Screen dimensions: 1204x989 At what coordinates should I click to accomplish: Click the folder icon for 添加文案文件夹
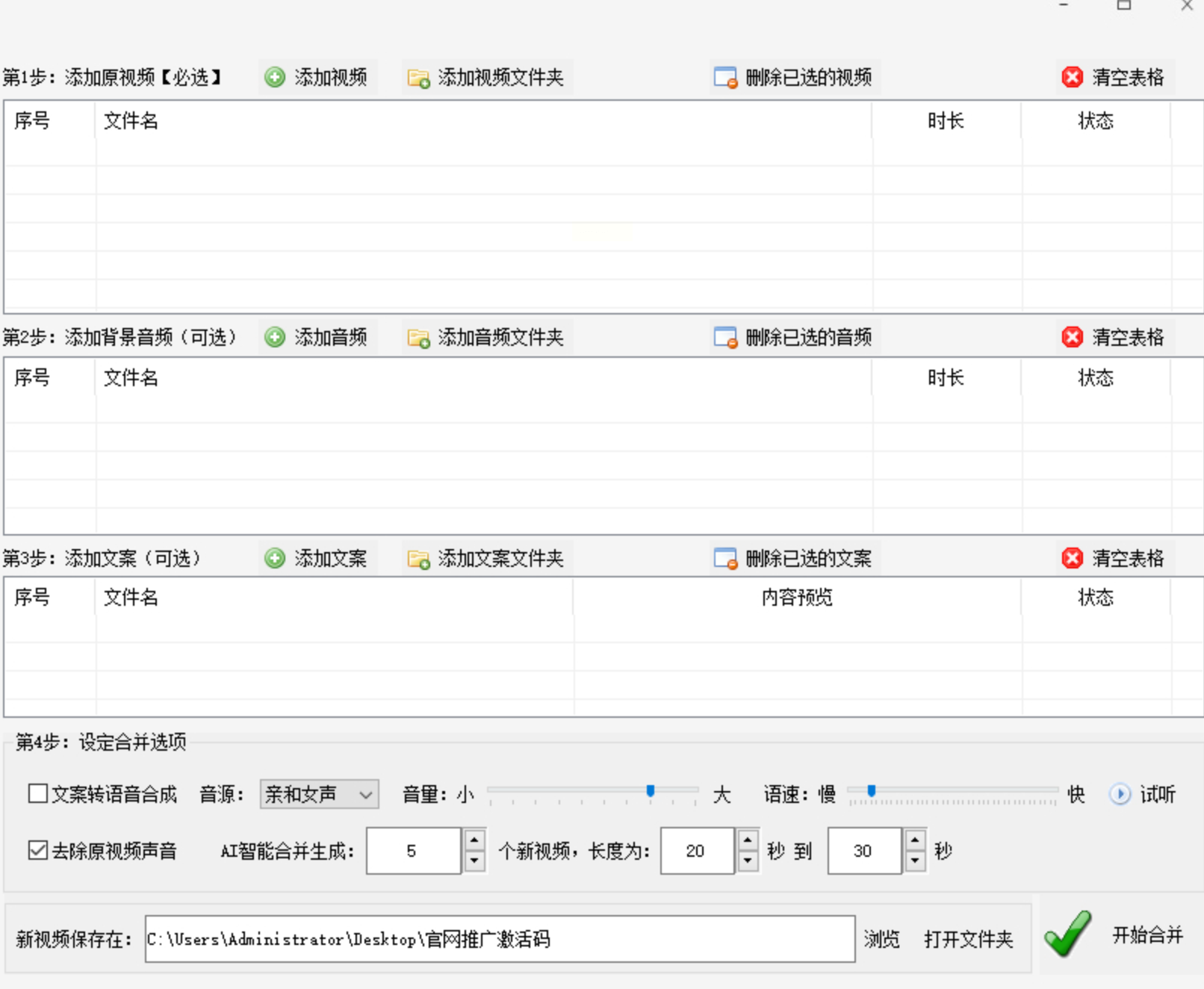[x=418, y=559]
